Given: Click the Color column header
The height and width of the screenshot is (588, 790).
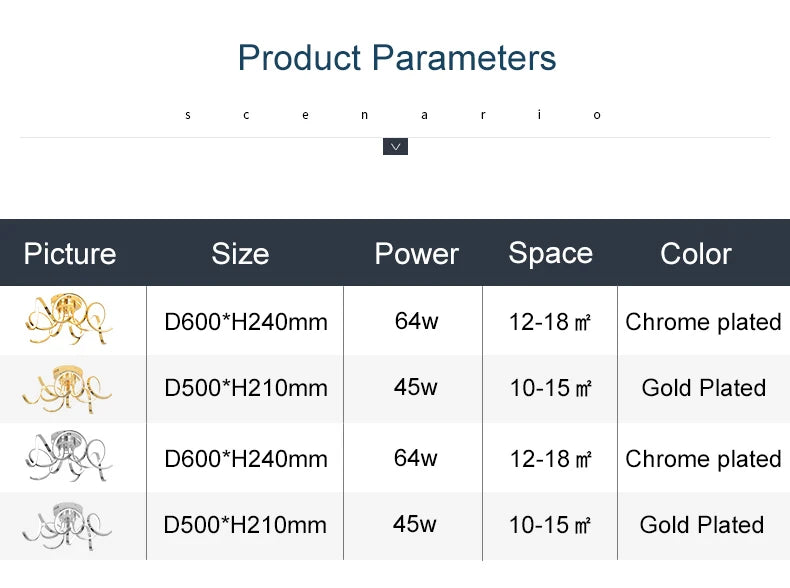Looking at the screenshot, I should click(696, 253).
